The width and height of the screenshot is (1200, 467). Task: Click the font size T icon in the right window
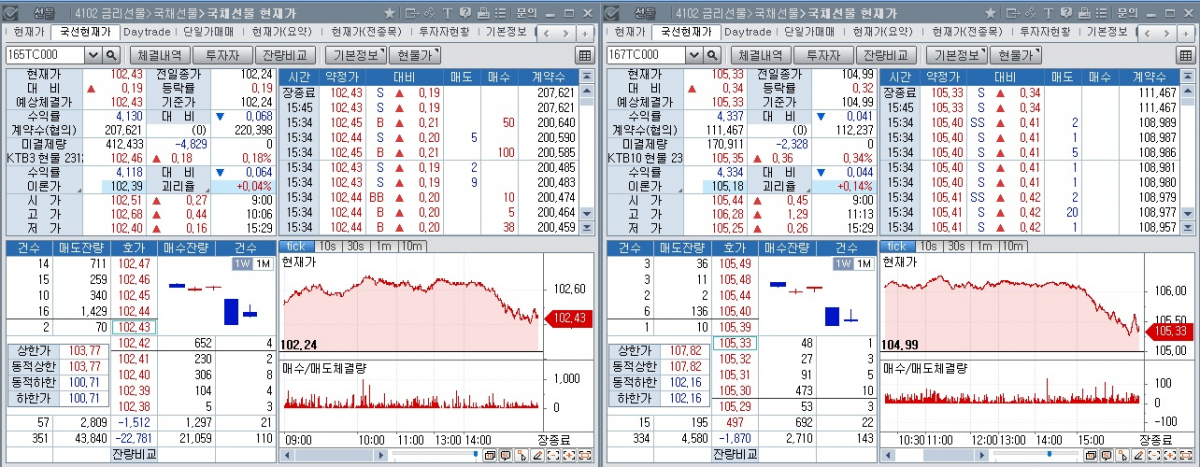pos(1048,13)
